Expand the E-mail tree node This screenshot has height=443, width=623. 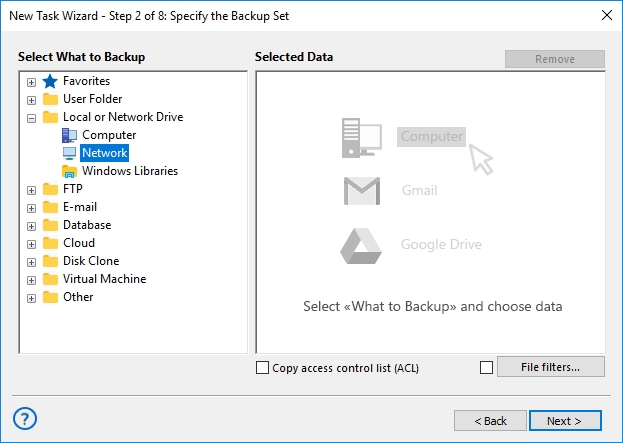31,208
